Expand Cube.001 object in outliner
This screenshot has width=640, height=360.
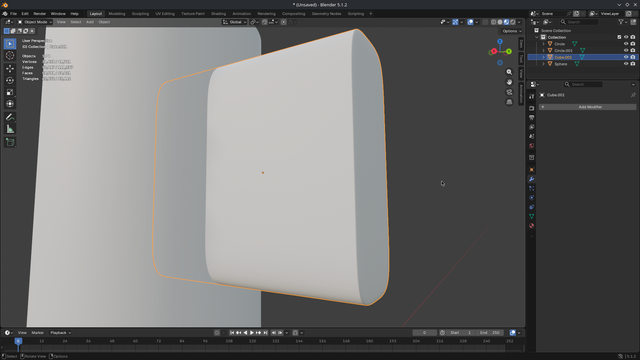[543, 57]
